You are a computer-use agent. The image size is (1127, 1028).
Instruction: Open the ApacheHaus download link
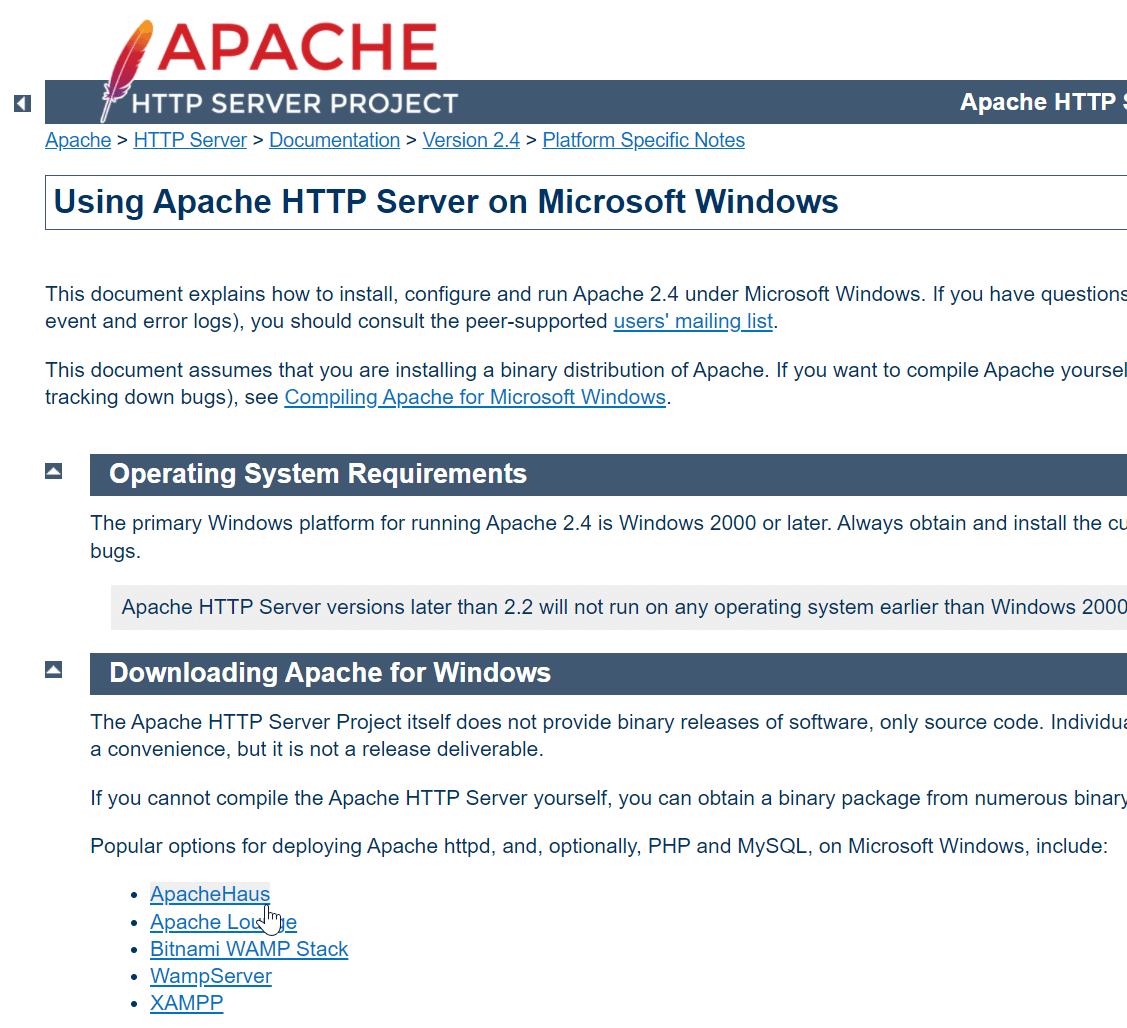point(210,894)
